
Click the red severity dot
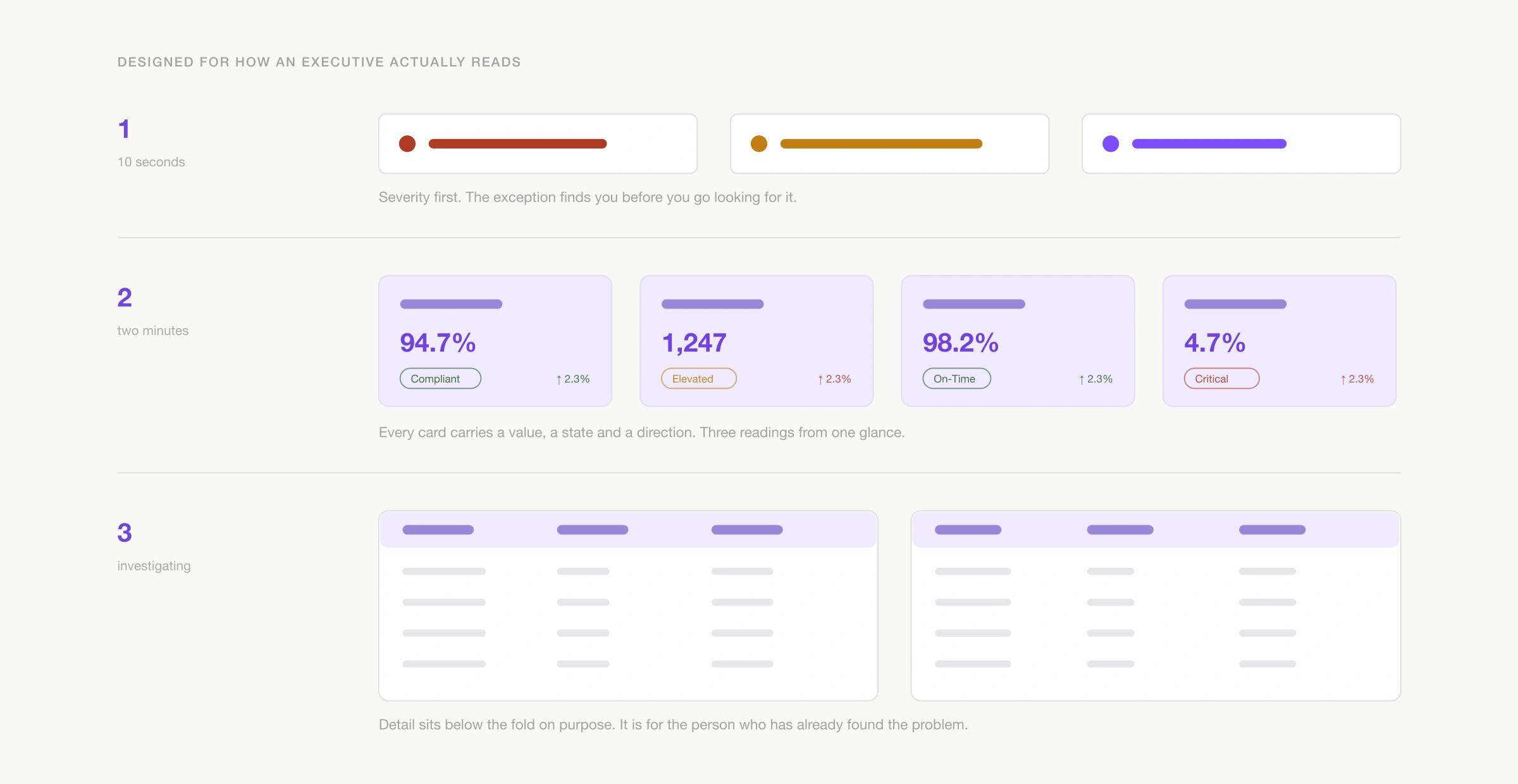coord(407,144)
